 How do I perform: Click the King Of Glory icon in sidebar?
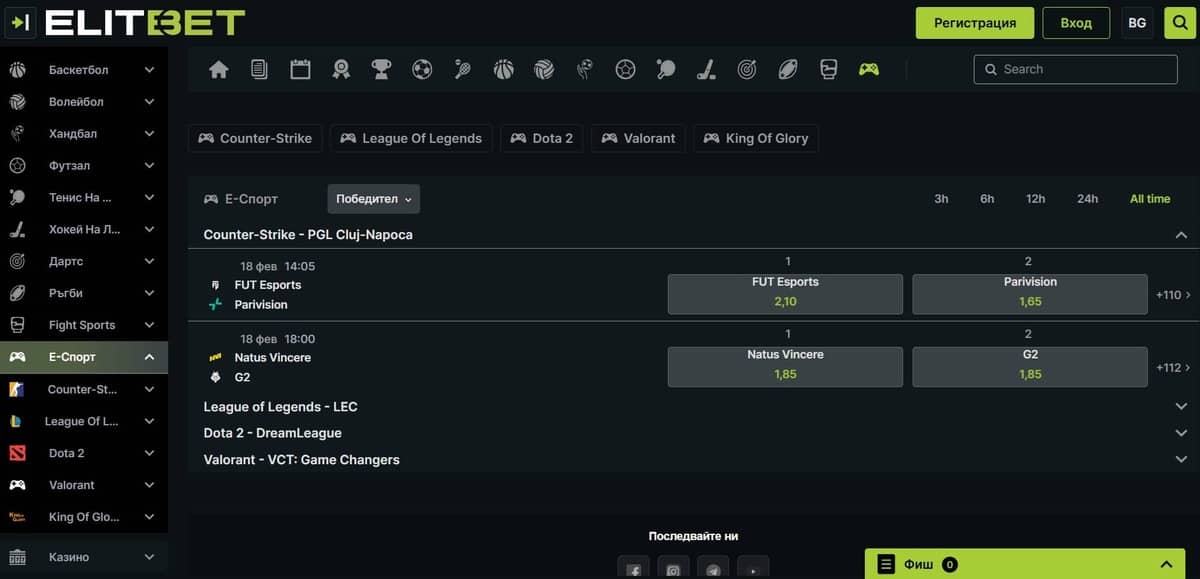coord(17,517)
